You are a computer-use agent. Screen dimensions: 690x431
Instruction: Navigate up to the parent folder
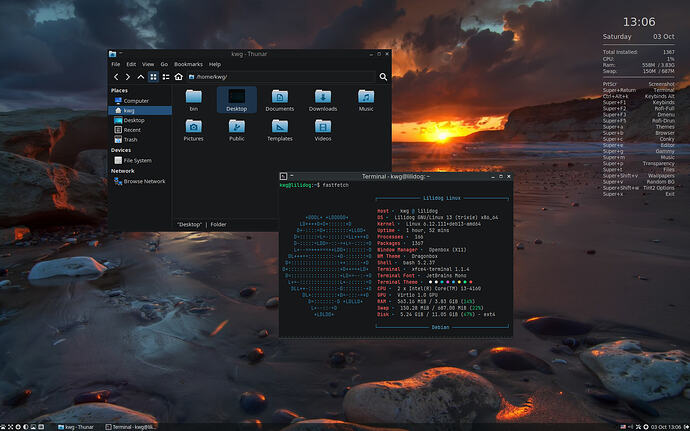[140, 77]
